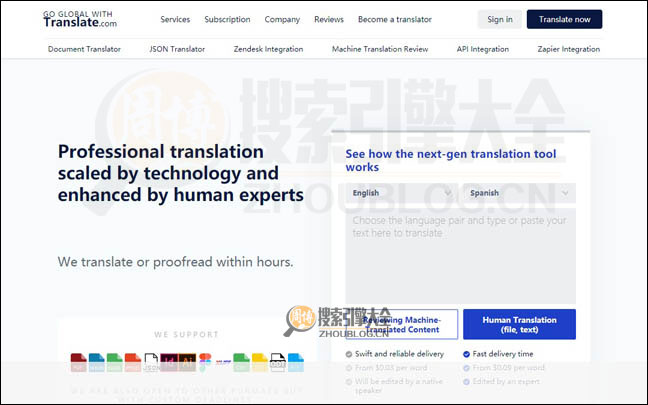Click the blue checkmark beside Fast delivery time

467,354
